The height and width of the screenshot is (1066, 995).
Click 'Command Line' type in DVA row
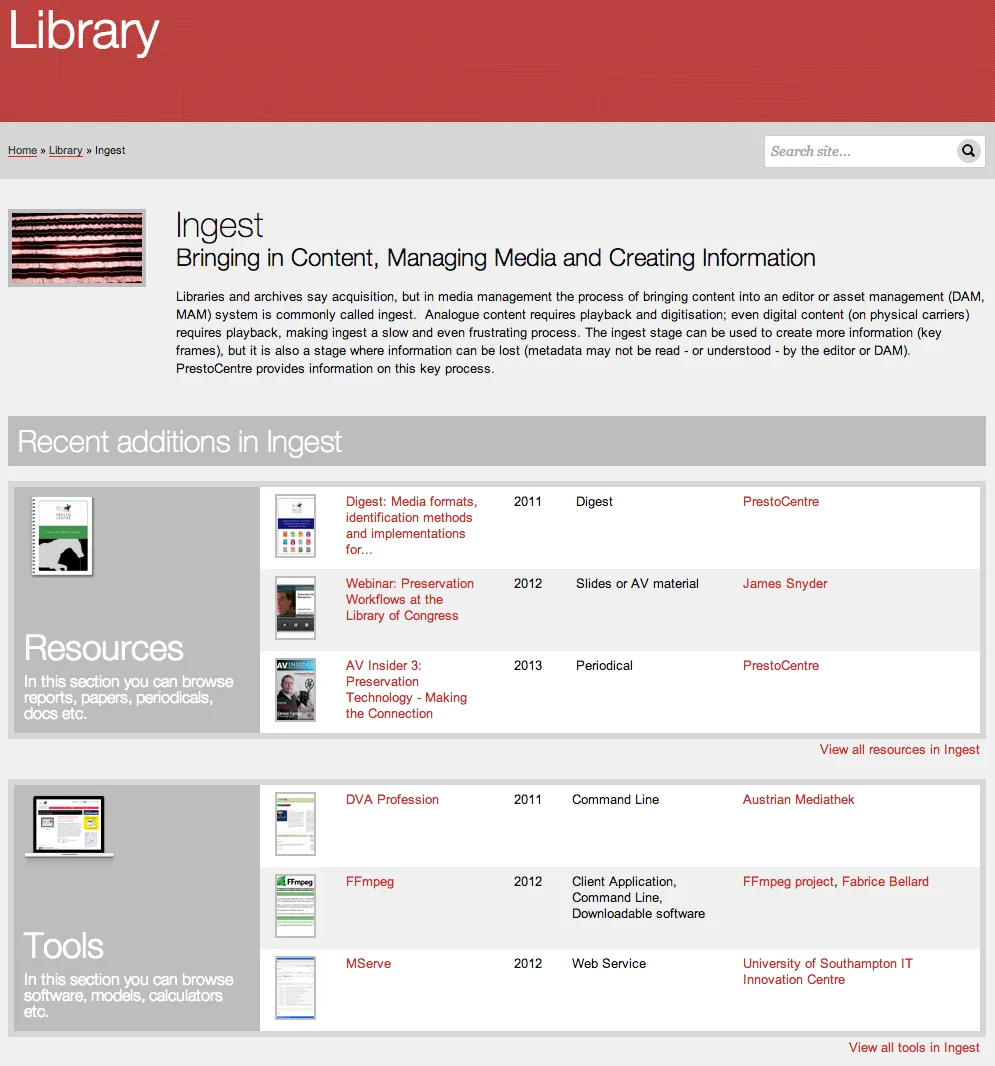tap(615, 800)
